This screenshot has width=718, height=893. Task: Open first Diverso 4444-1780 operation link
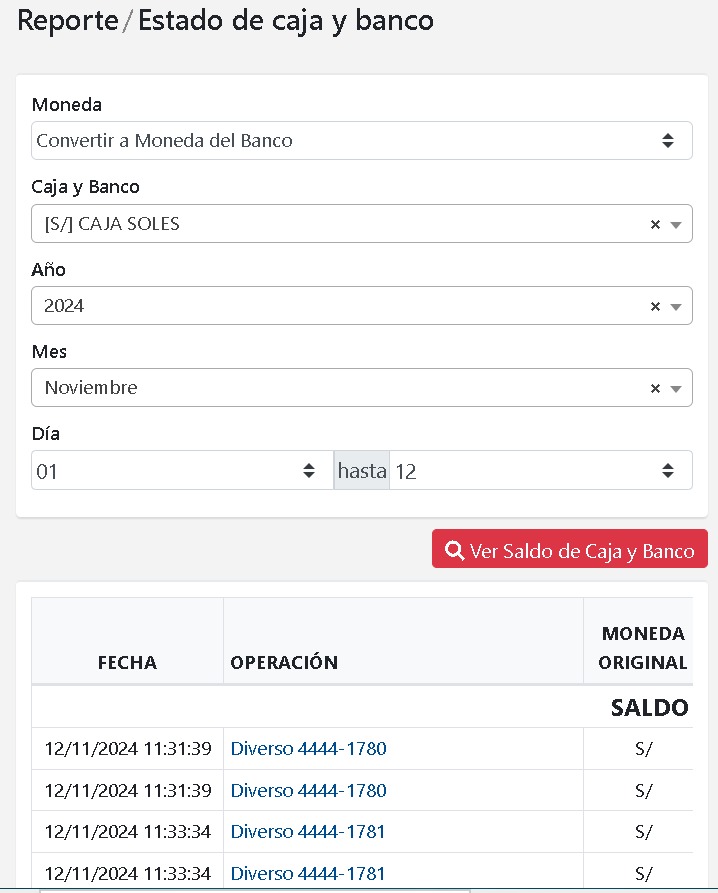pyautogui.click(x=308, y=749)
